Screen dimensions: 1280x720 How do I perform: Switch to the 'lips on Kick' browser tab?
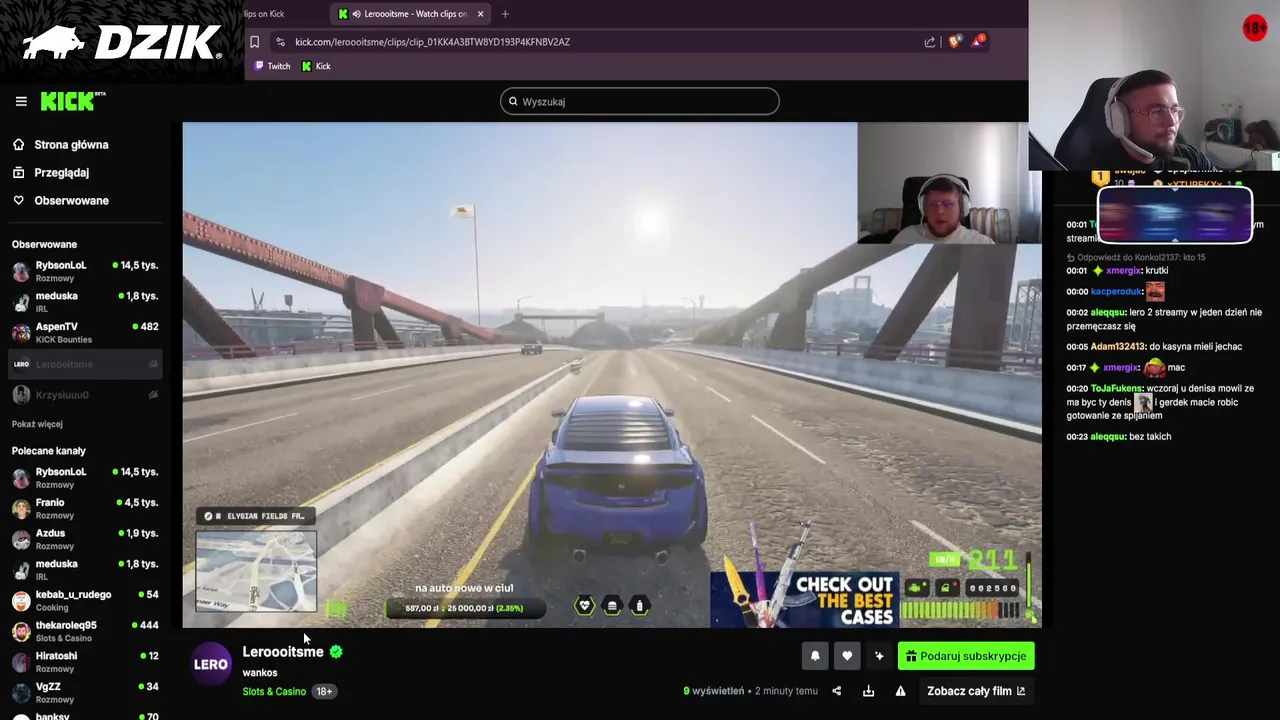[264, 14]
